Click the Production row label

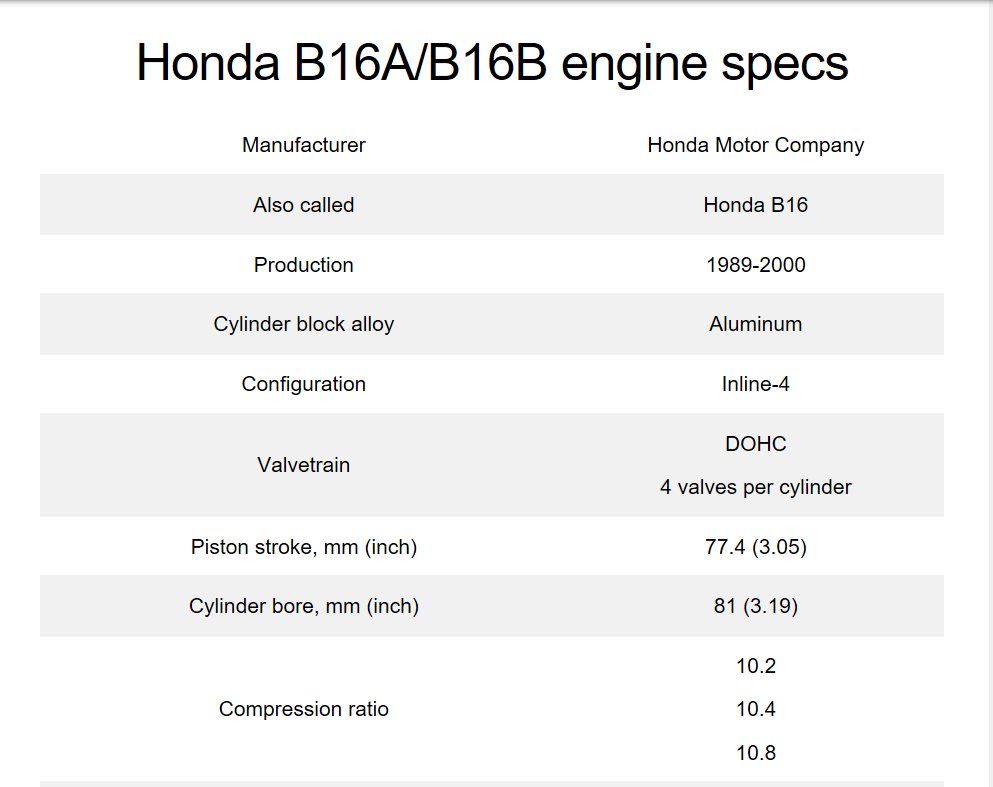tap(304, 265)
